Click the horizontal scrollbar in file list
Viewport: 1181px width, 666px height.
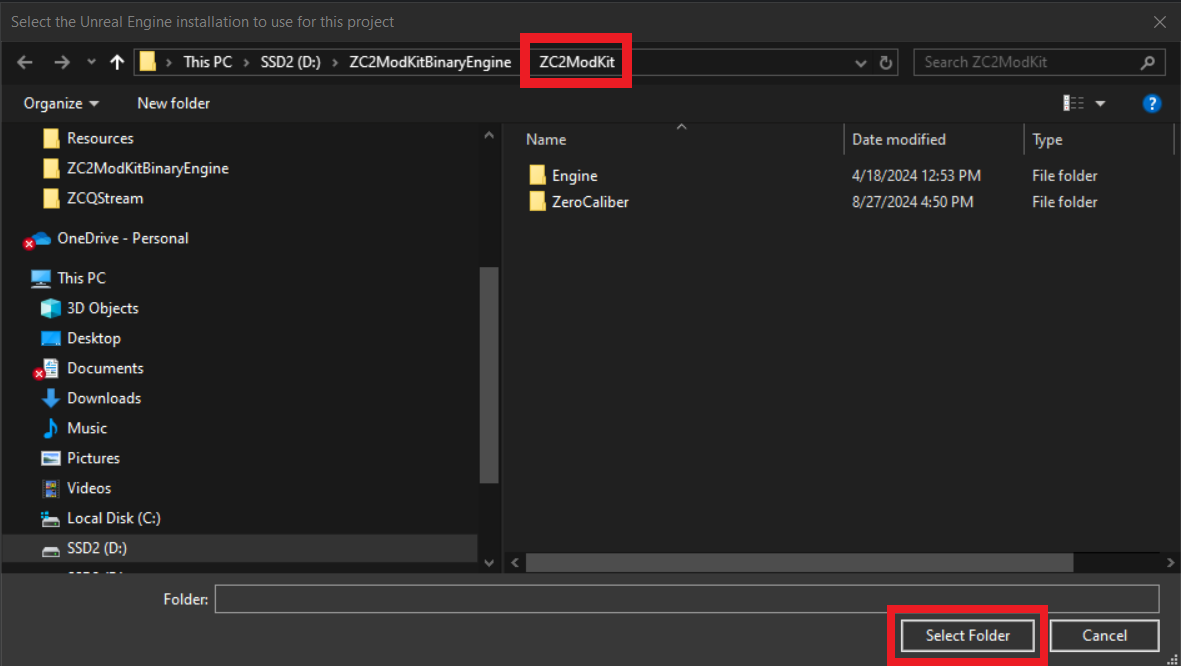tap(798, 563)
